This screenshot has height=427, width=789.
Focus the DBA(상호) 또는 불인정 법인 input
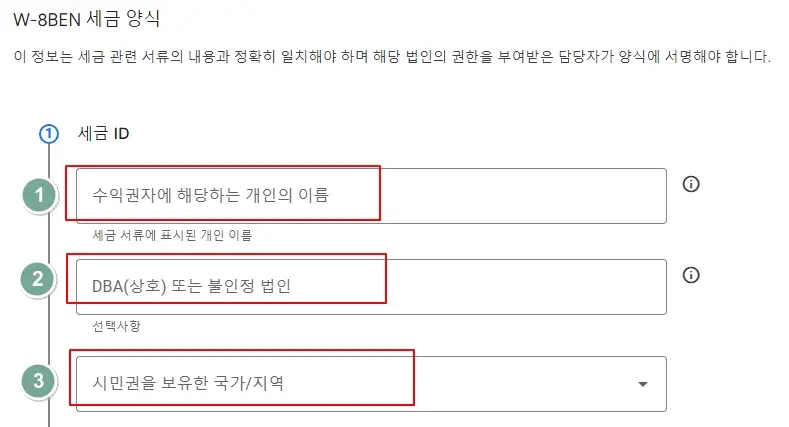(371, 287)
